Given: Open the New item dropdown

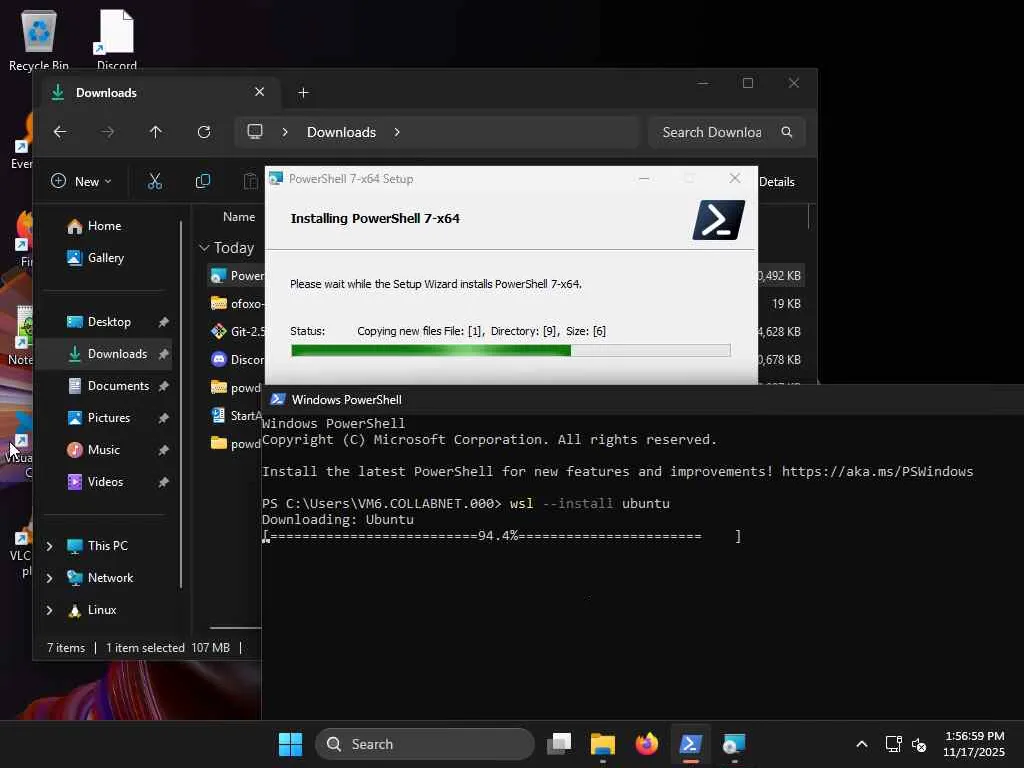Looking at the screenshot, I should (x=82, y=182).
